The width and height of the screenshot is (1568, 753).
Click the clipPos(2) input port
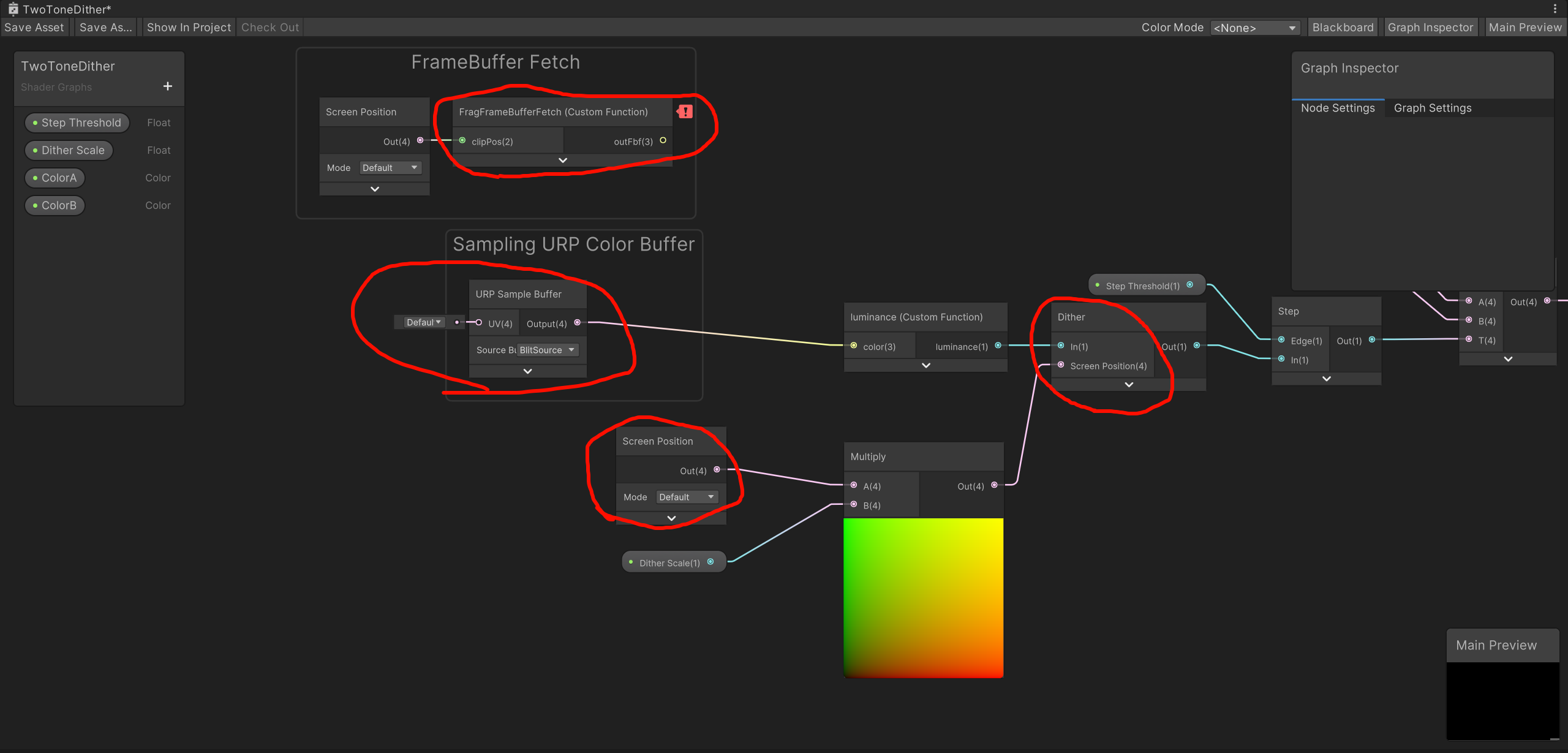click(462, 141)
